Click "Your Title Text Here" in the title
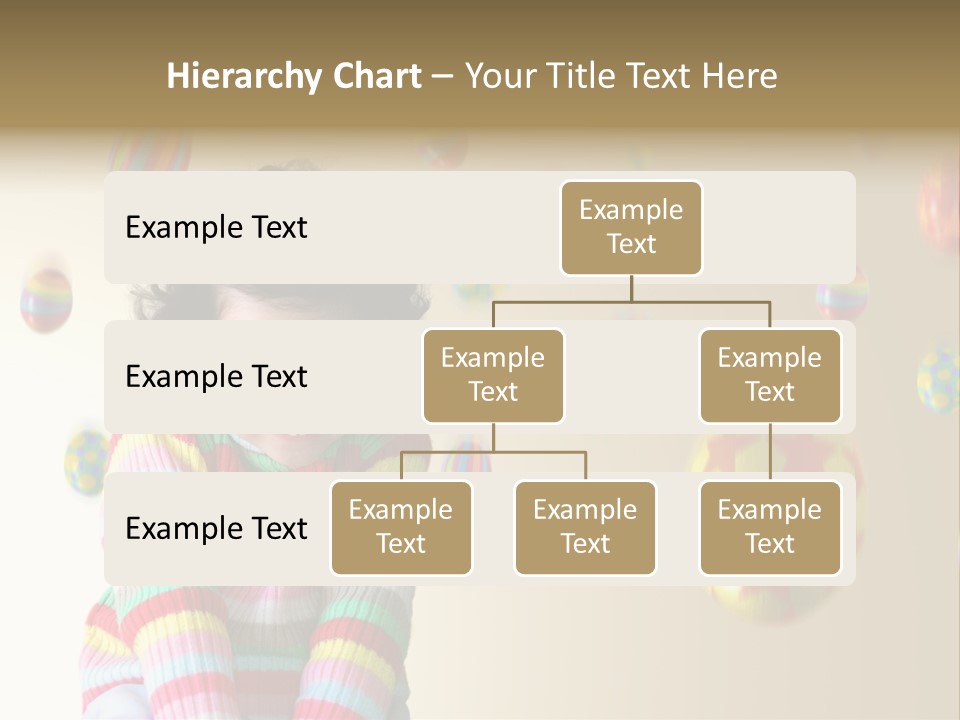 [x=621, y=76]
